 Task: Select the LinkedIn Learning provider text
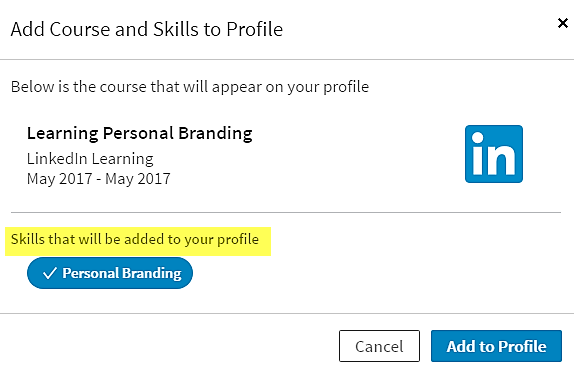[x=90, y=159]
